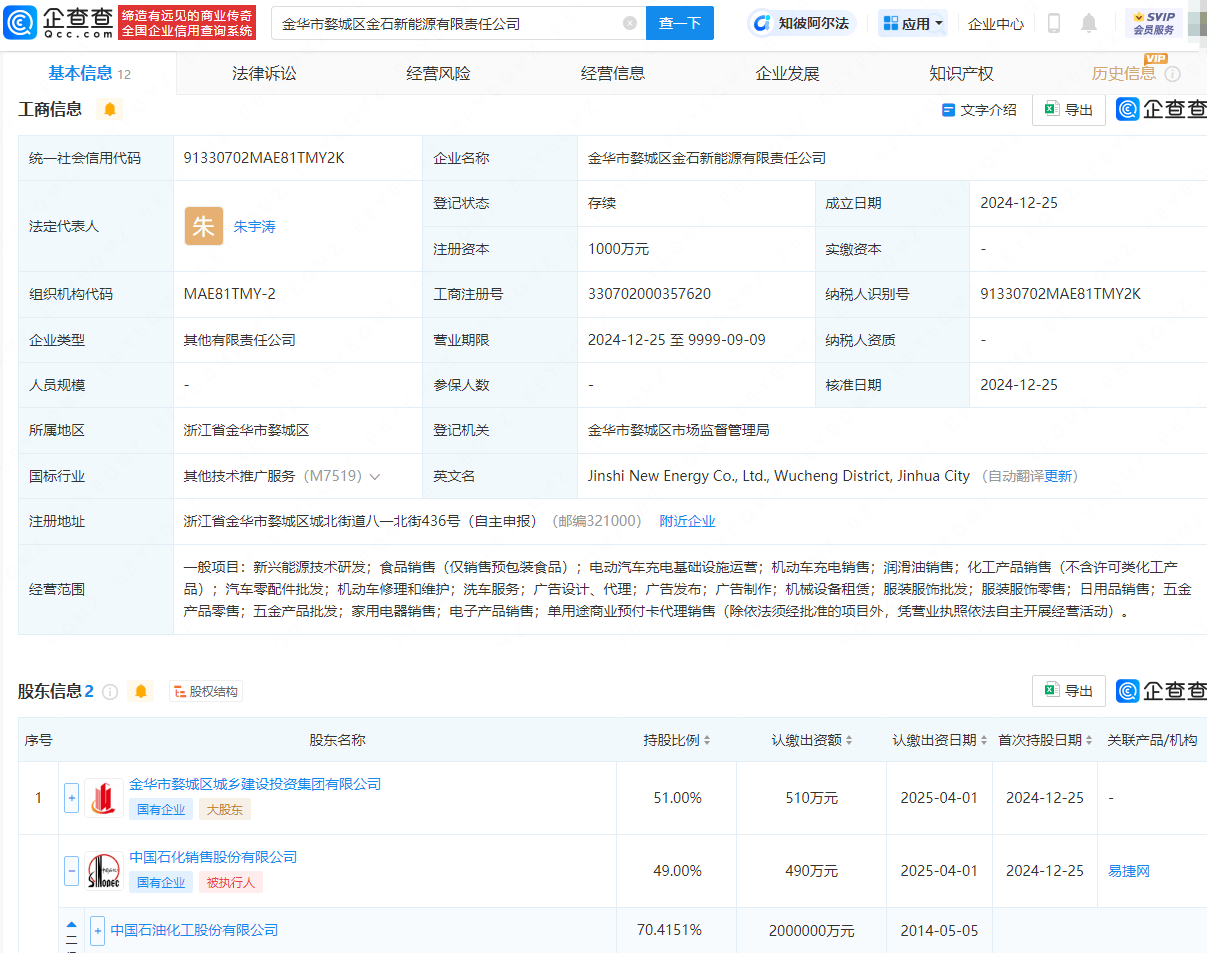1207x953 pixels.
Task: Click the info icon next to 股东信息
Action: (110, 691)
